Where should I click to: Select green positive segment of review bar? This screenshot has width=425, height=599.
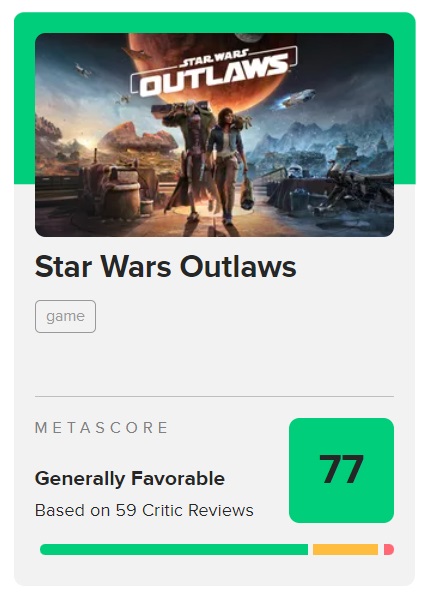pos(174,549)
